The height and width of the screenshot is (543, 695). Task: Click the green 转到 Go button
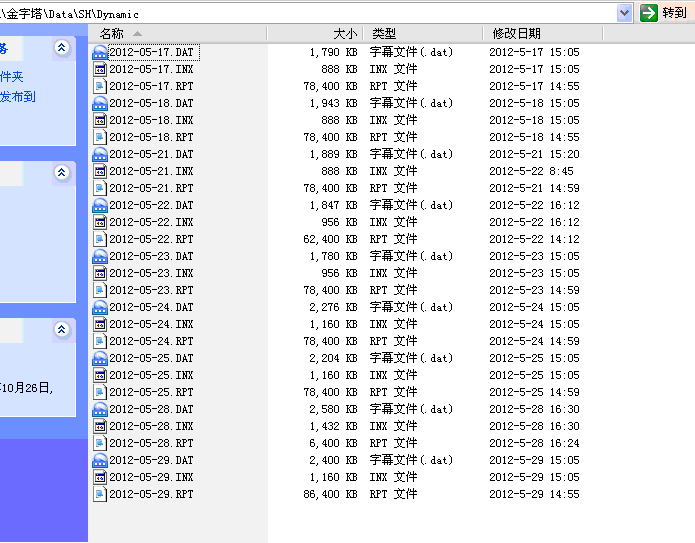click(664, 13)
